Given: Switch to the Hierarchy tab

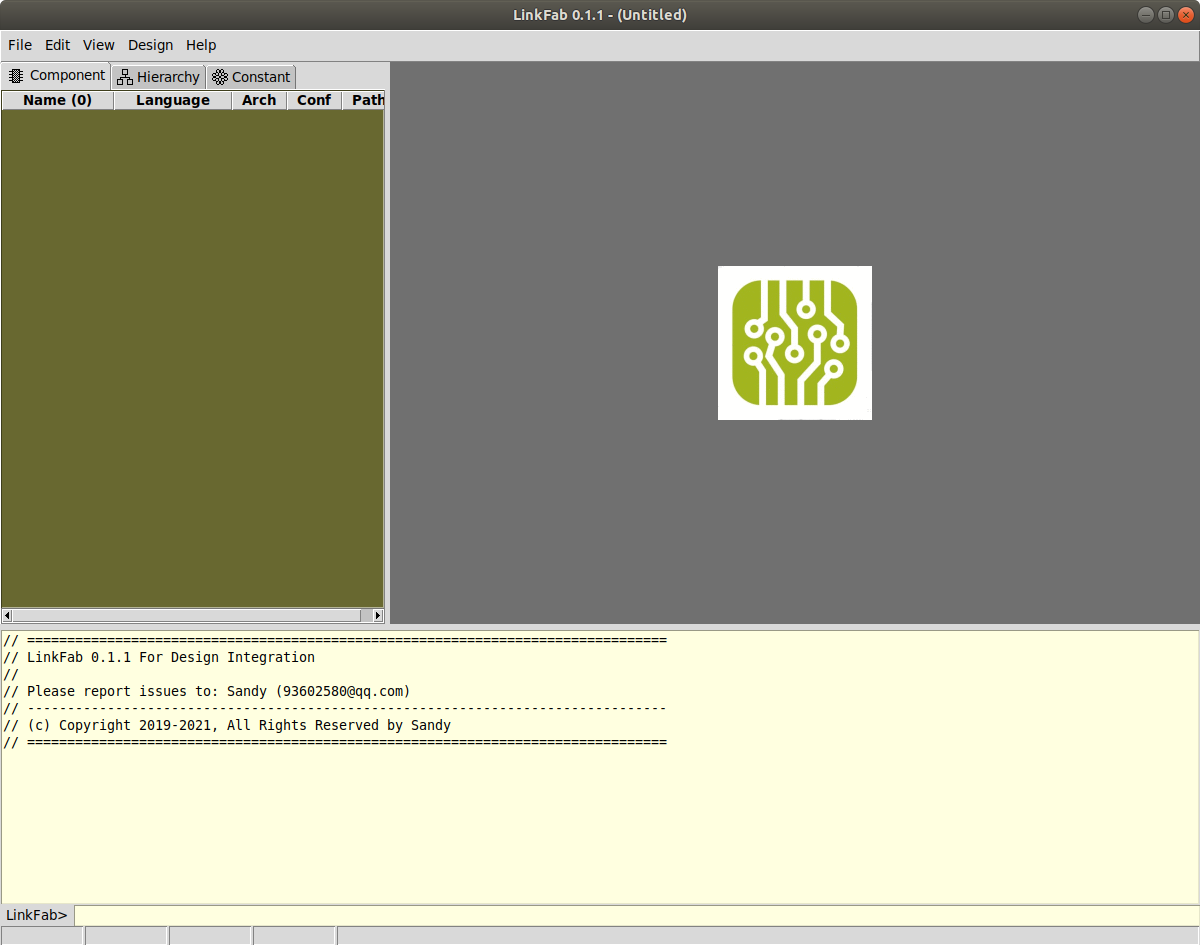Looking at the screenshot, I should (x=158, y=77).
